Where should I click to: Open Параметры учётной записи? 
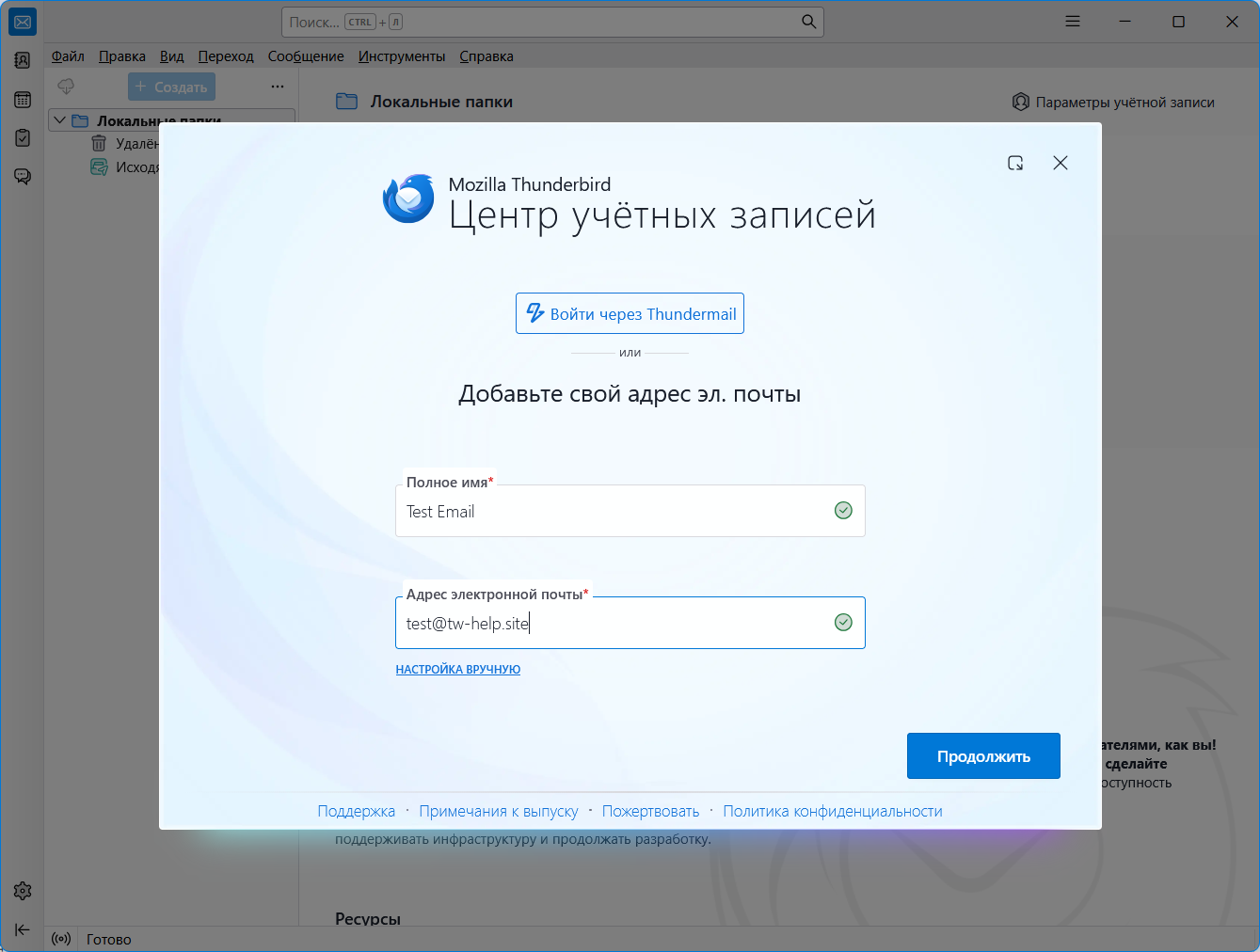tap(1113, 102)
